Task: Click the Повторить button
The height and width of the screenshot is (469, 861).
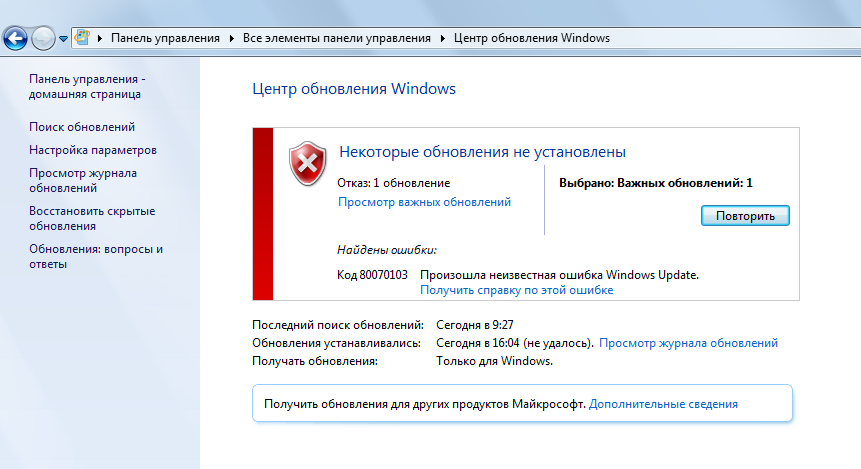Action: (745, 216)
